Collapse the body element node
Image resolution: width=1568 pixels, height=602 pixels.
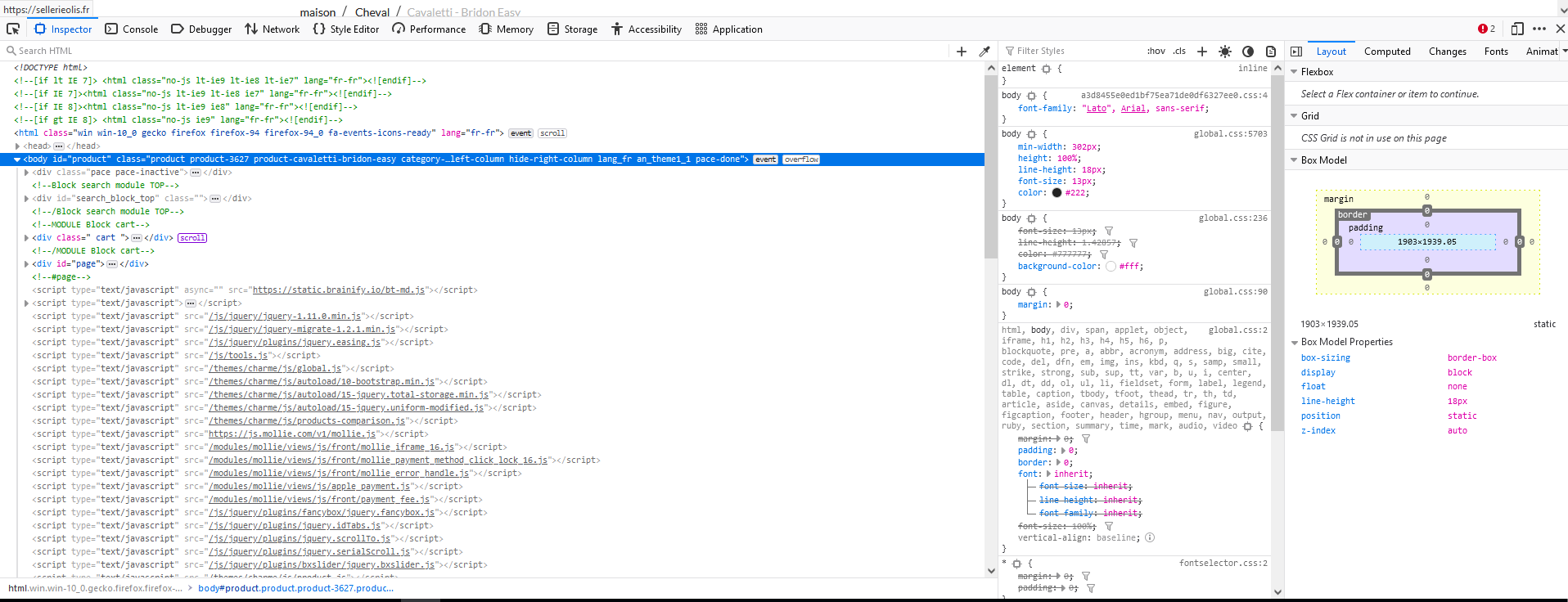(x=17, y=159)
